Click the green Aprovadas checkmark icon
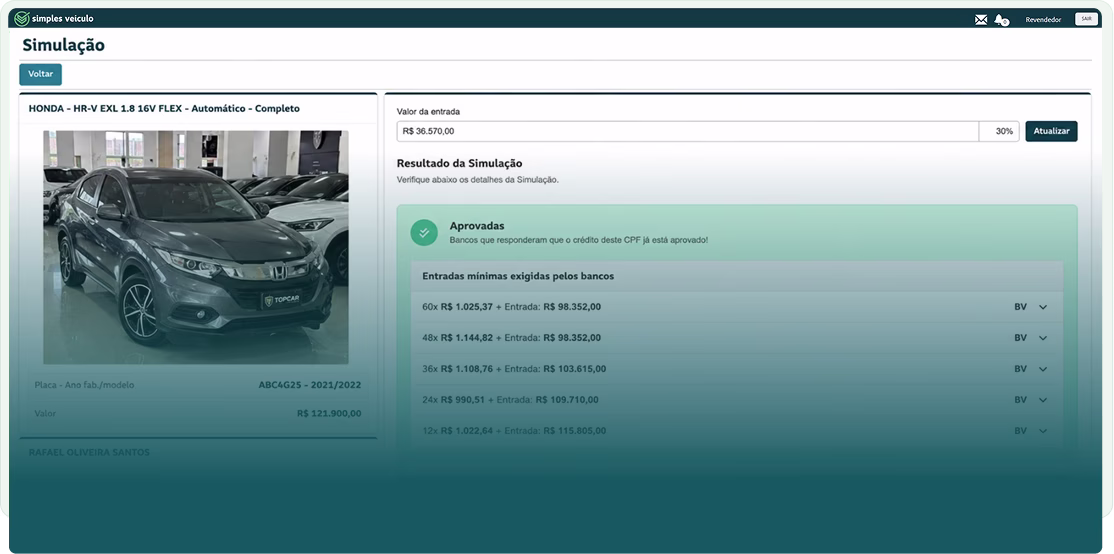1114x554 pixels. point(424,232)
